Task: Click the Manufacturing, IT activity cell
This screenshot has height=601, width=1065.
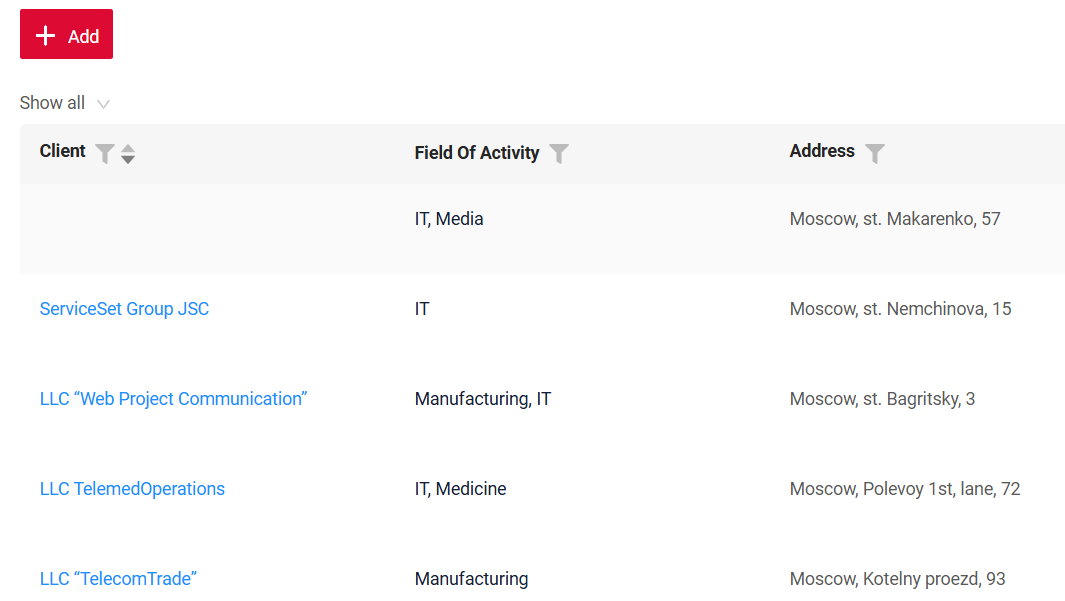Action: pyautogui.click(x=483, y=399)
